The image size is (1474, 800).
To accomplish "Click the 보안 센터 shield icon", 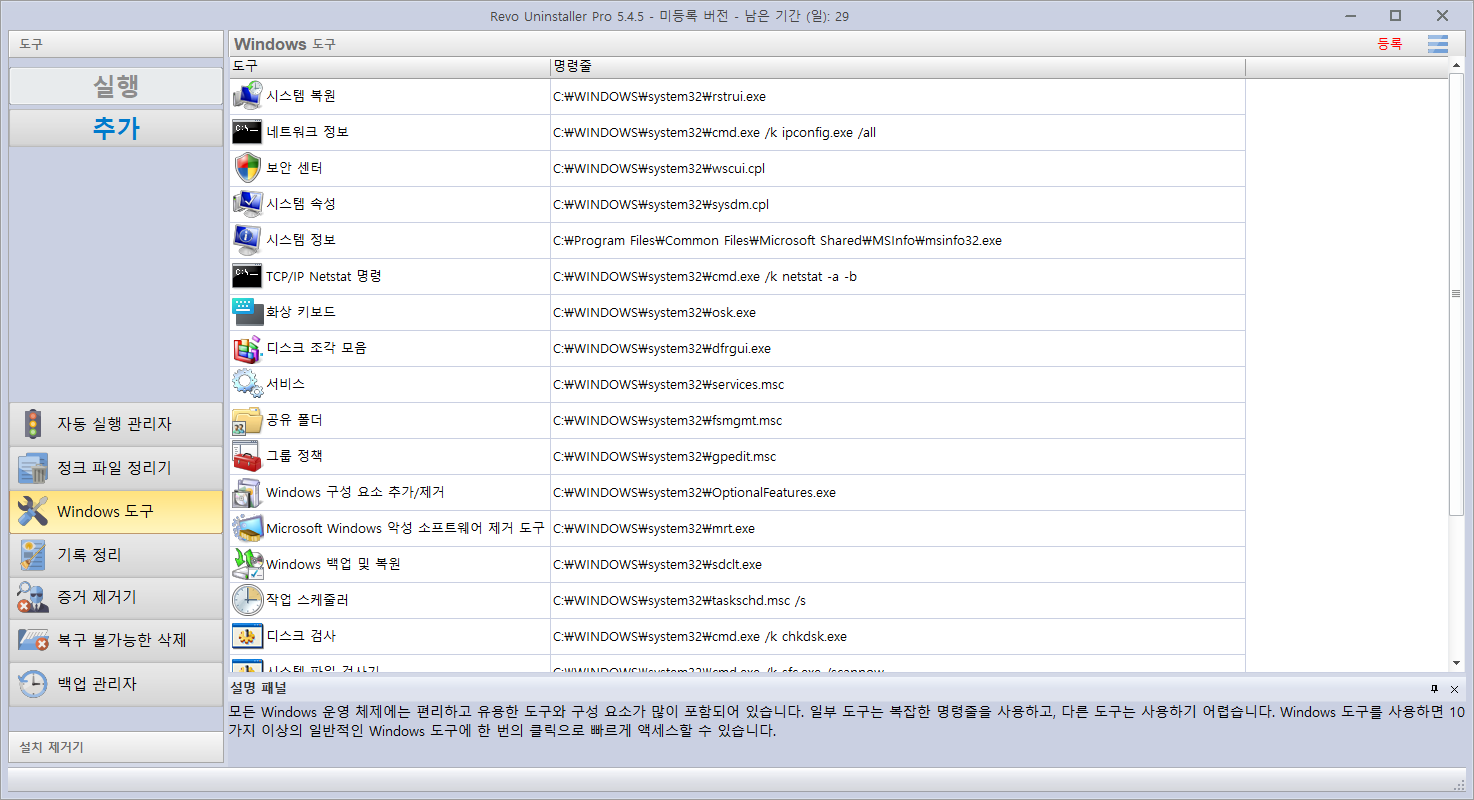I will [247, 168].
